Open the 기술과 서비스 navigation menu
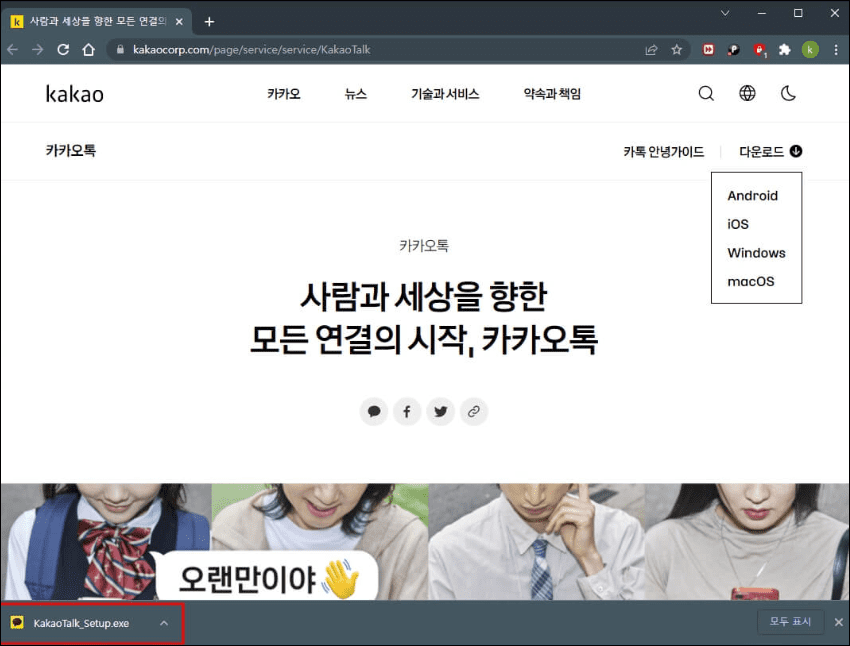Viewport: 850px width, 646px height. [x=445, y=94]
